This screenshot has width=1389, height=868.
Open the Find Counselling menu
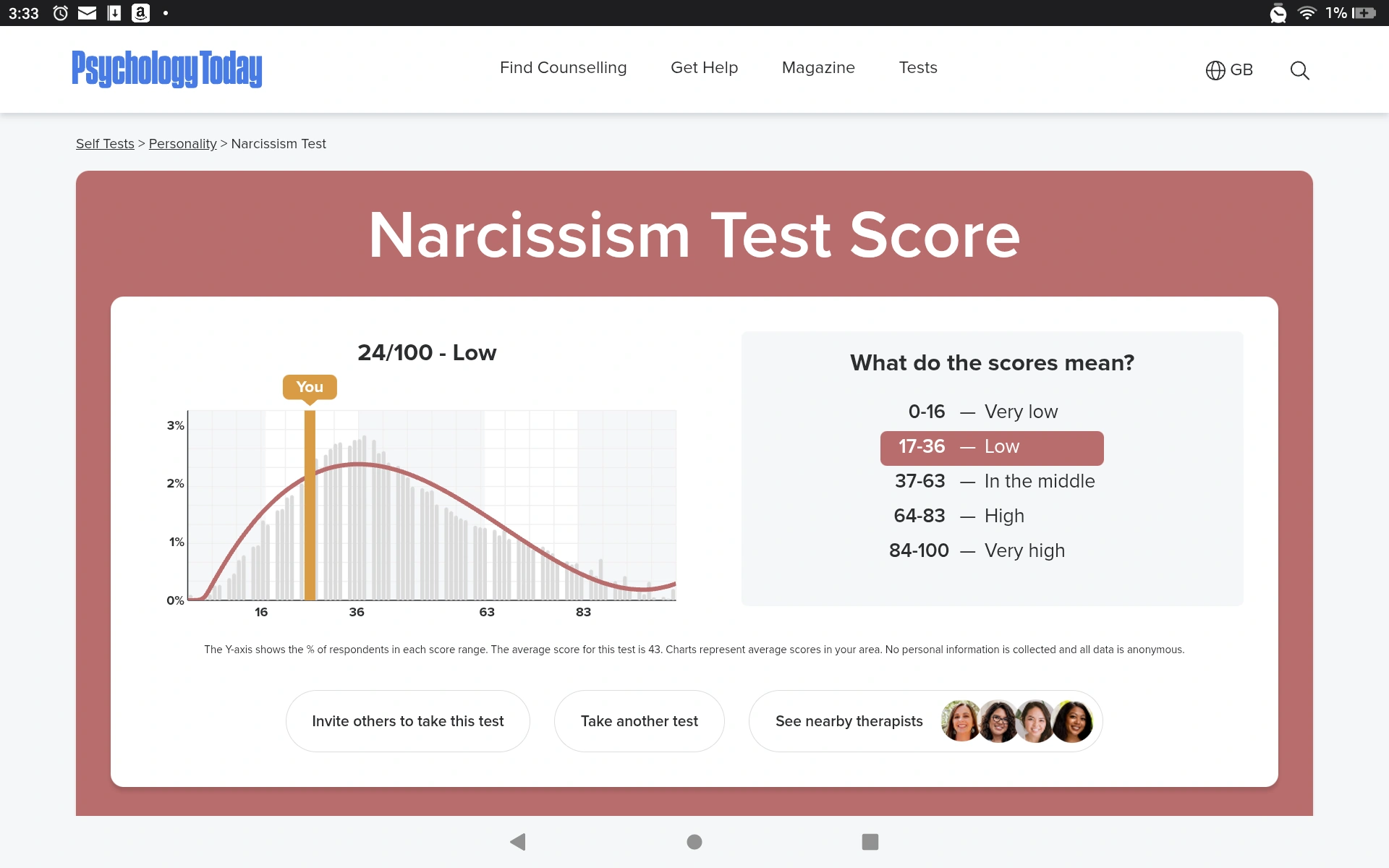(x=563, y=67)
